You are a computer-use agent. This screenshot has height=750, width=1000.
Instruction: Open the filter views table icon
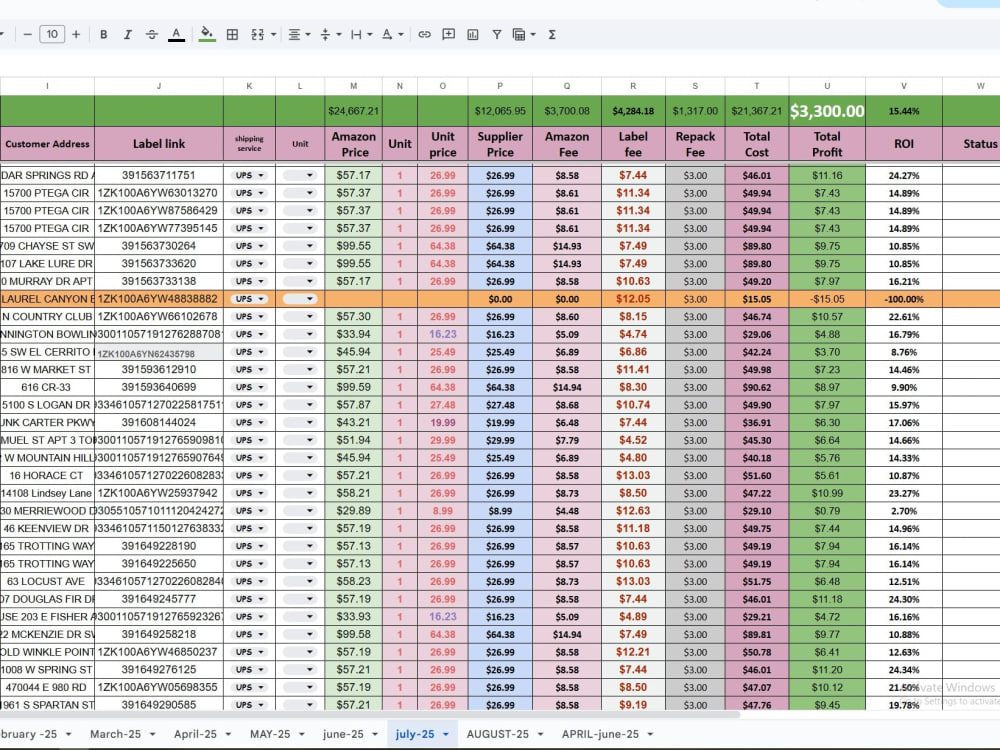[x=519, y=34]
